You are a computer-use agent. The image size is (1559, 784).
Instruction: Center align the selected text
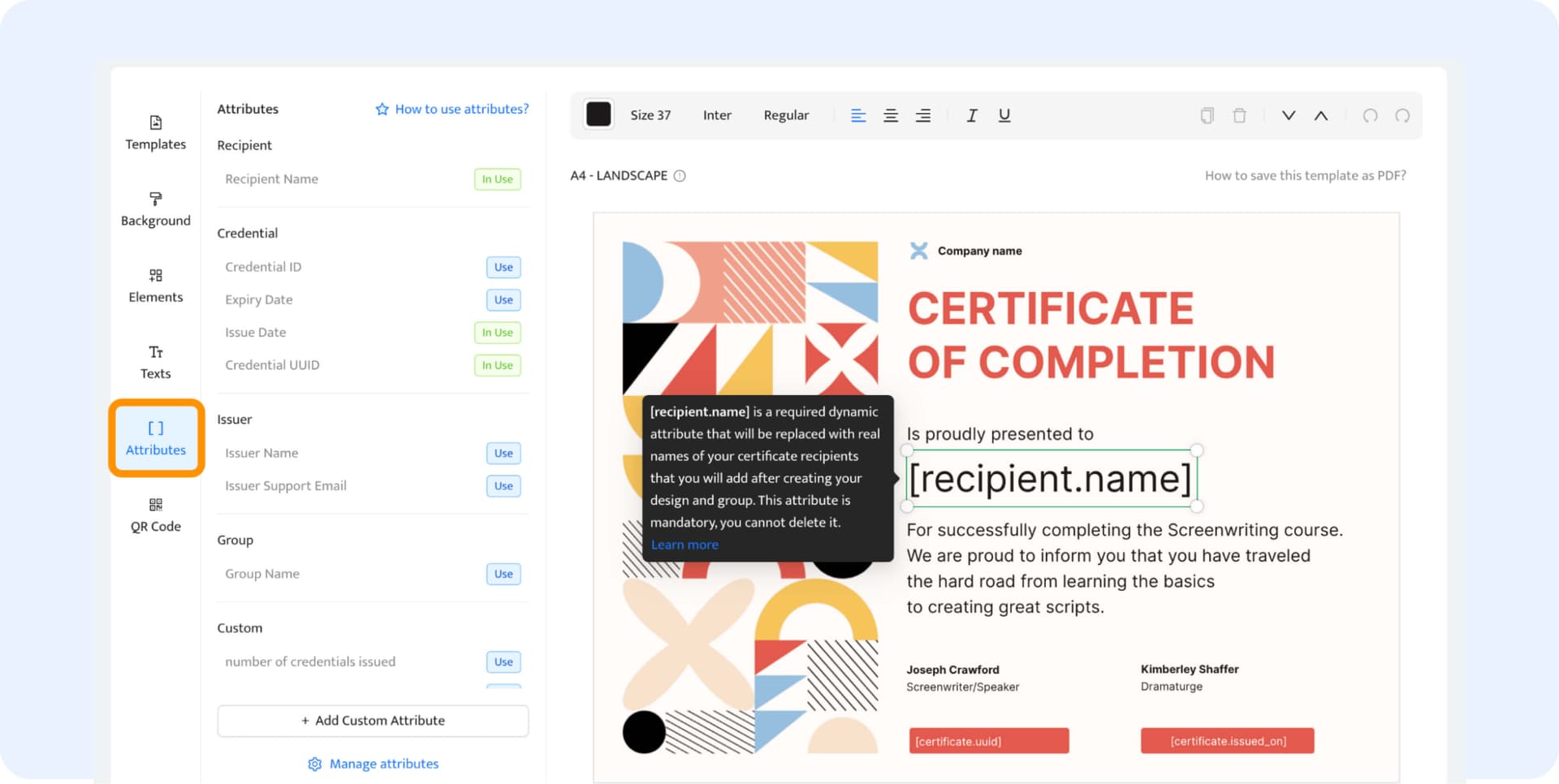pyautogui.click(x=890, y=115)
